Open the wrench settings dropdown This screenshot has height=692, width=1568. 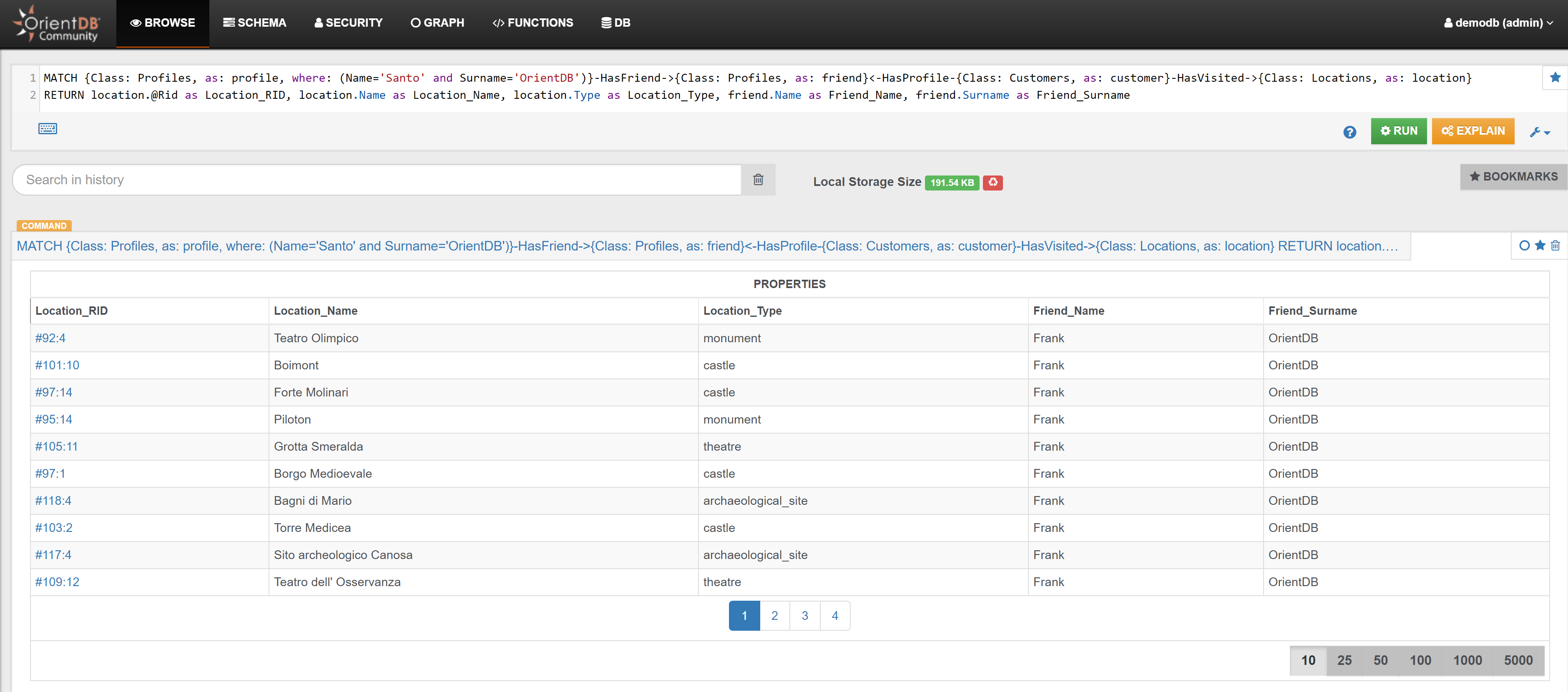(x=1539, y=132)
